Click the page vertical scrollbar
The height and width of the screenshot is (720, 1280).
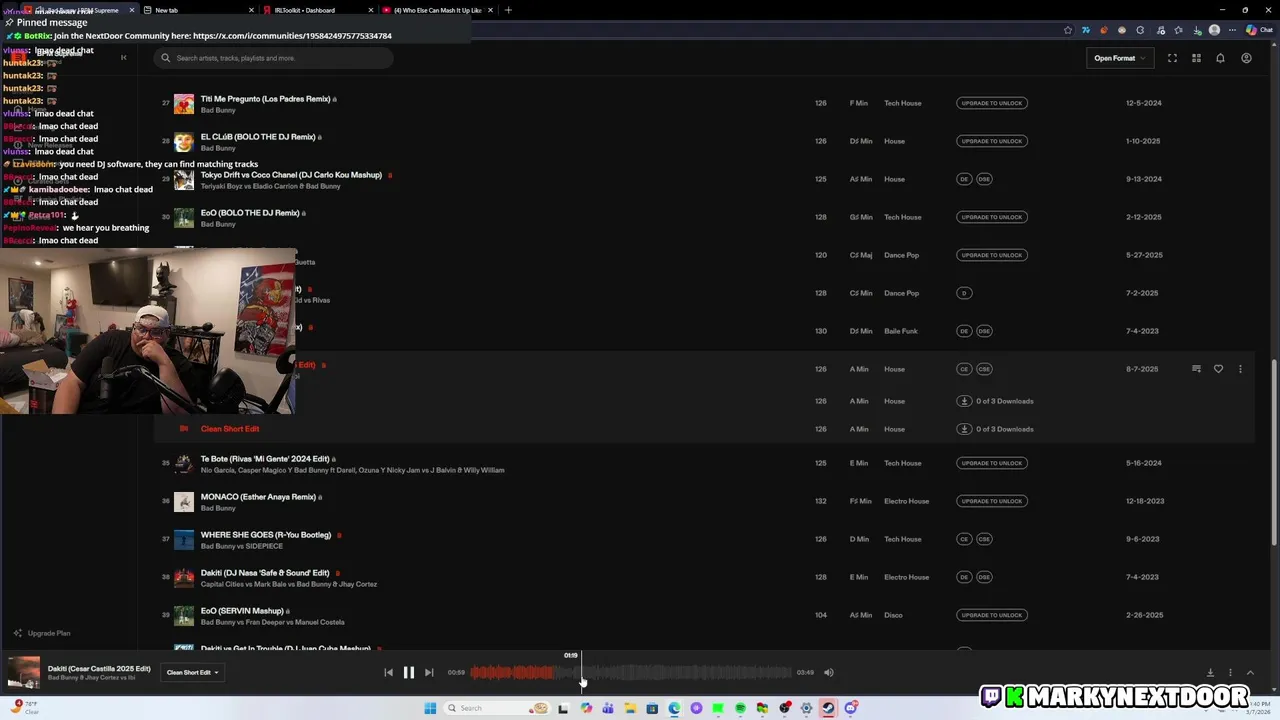click(x=1273, y=450)
